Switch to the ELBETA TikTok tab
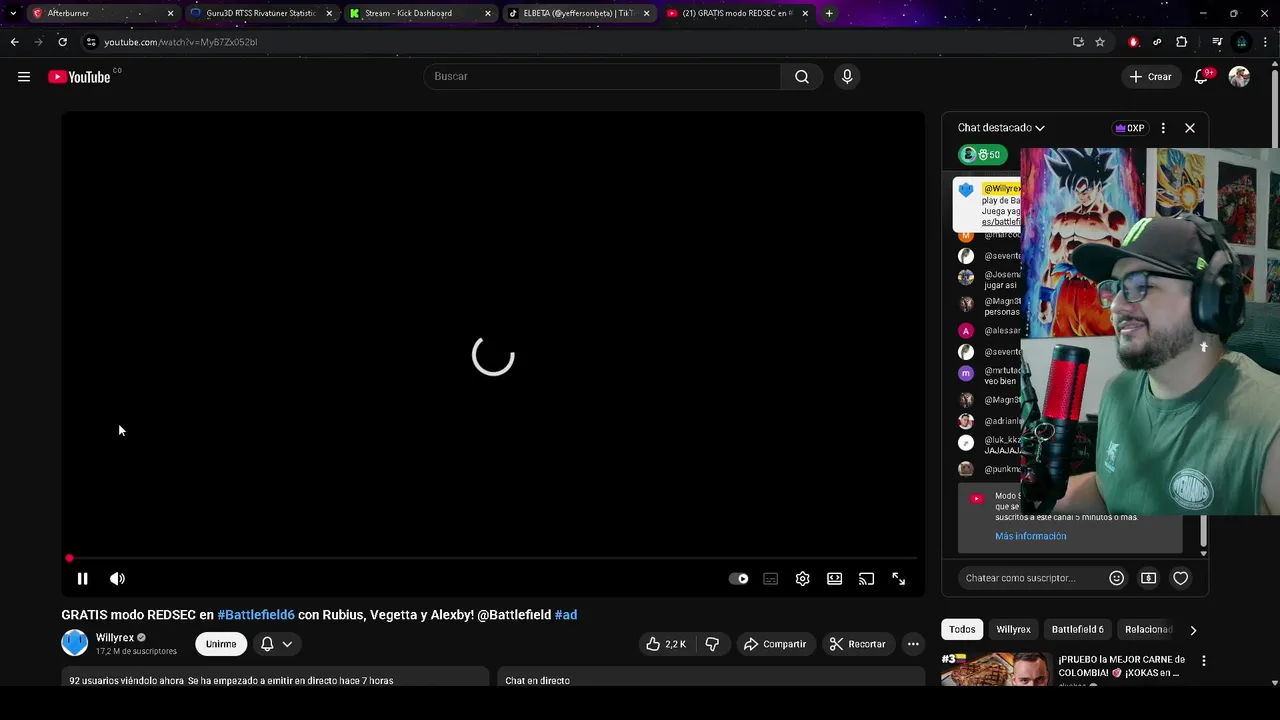 (579, 13)
